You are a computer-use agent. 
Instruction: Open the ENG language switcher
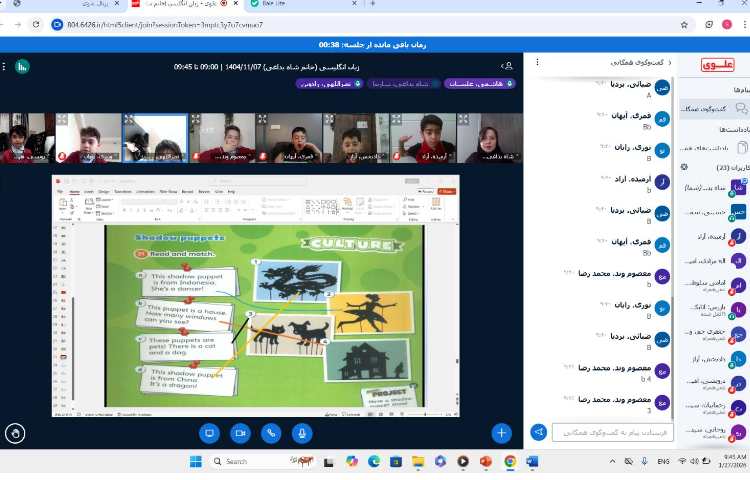663,461
